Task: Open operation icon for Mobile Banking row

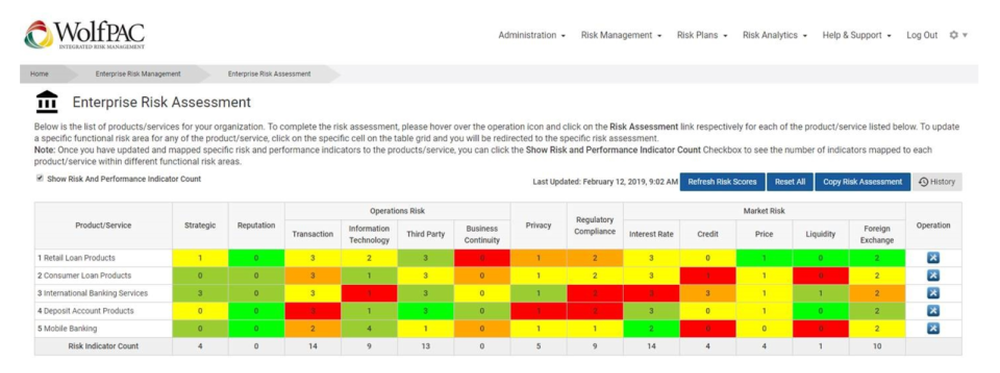Action: 932,328
